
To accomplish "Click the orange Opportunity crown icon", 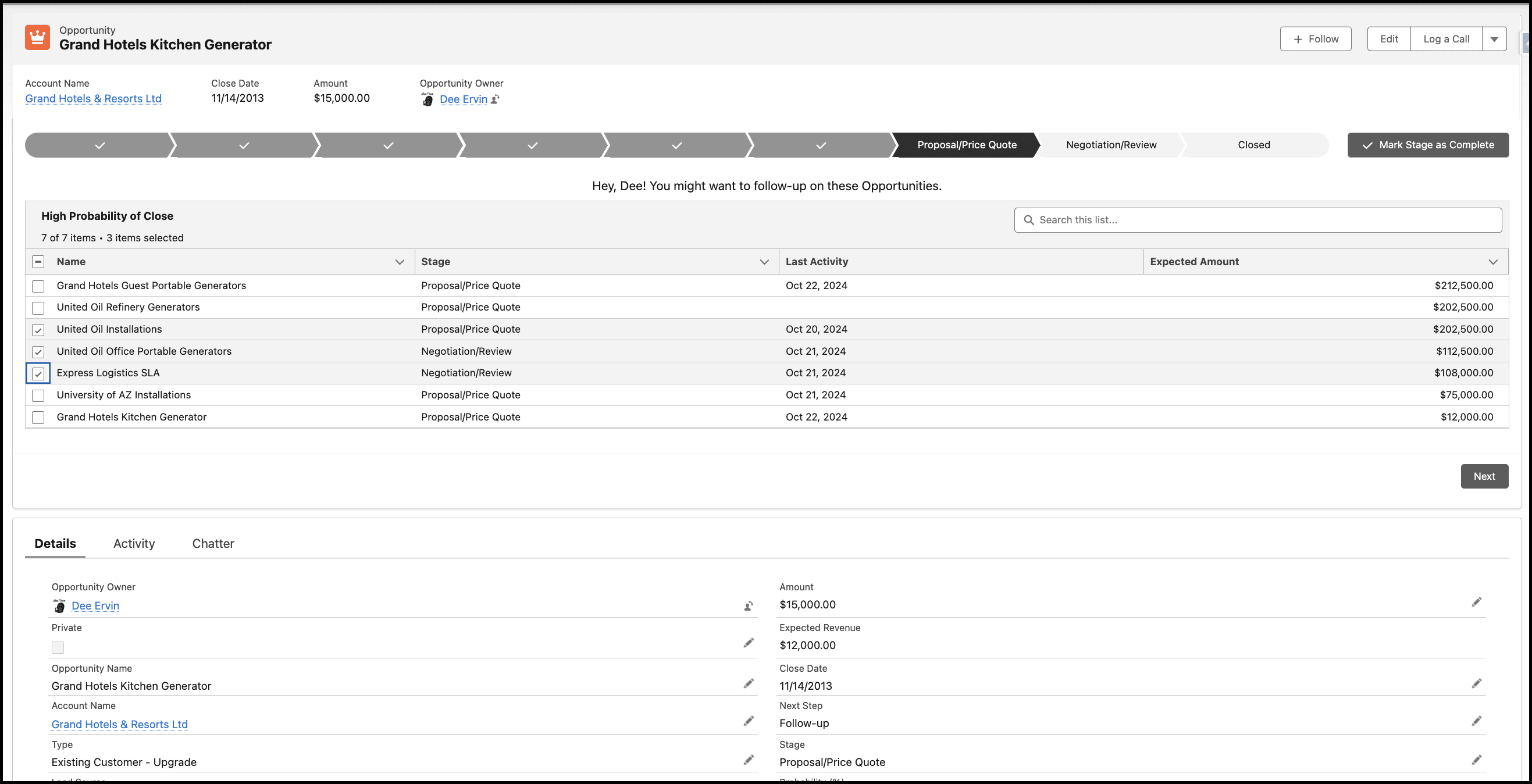I will [37, 37].
